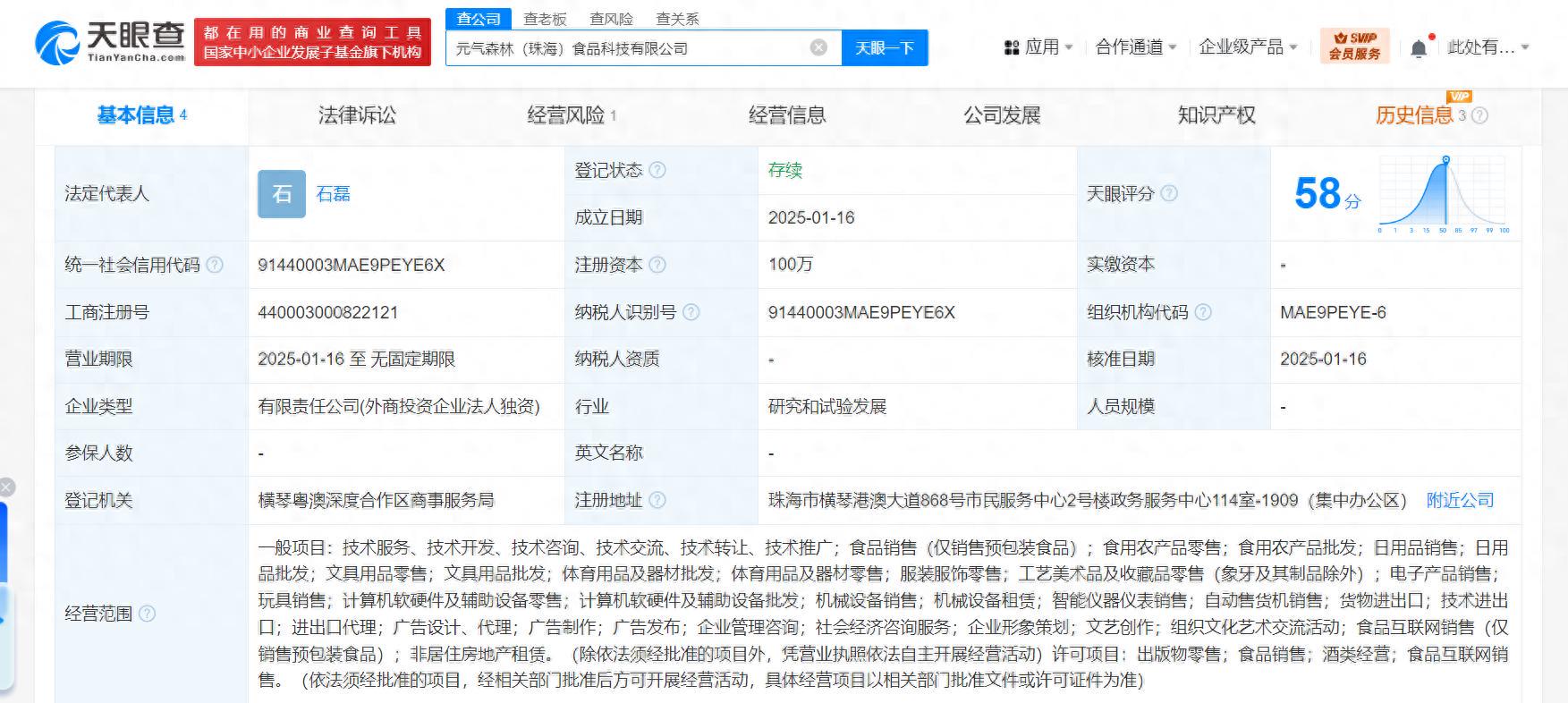This screenshot has width=1568, height=703.
Task: Click the 天眼一下 search button
Action: 885,47
